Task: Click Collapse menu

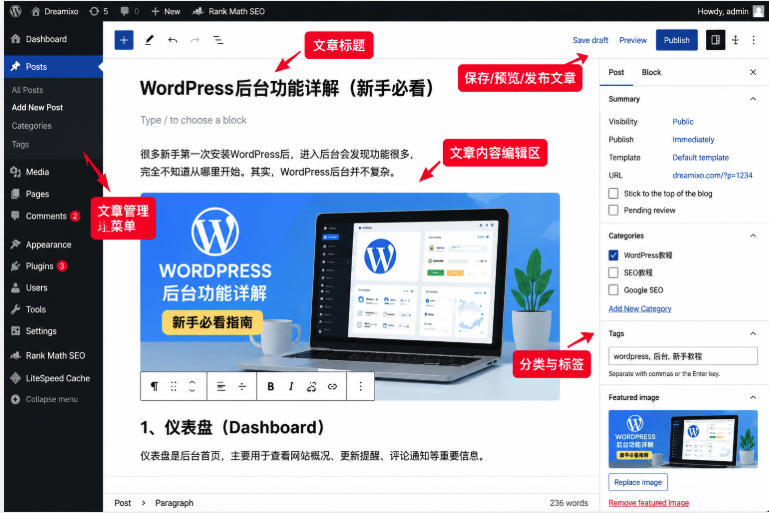Action: 45,399
